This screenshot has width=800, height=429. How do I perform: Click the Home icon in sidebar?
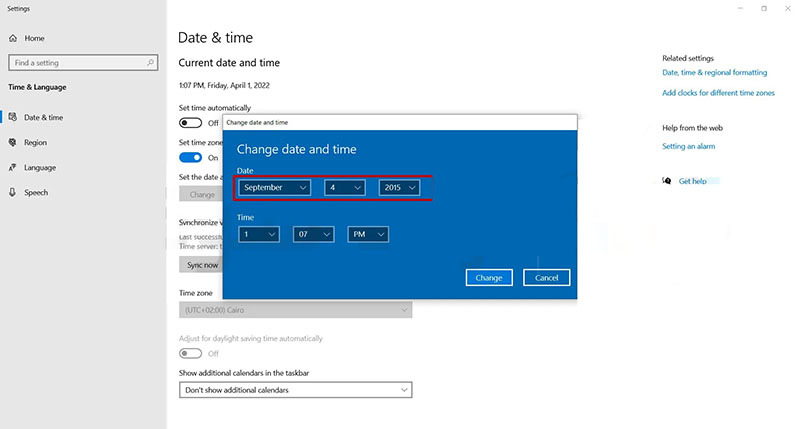tap(13, 38)
